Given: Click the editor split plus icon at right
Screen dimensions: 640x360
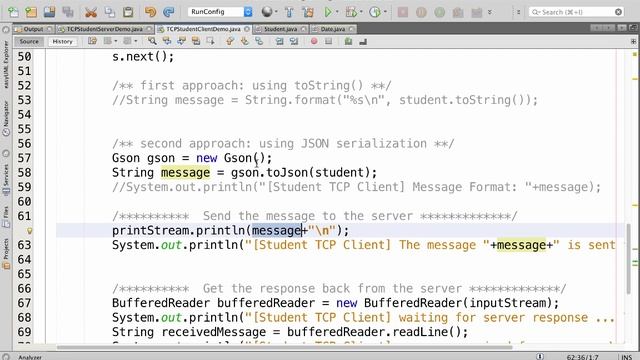Looking at the screenshot, I should point(633,42).
